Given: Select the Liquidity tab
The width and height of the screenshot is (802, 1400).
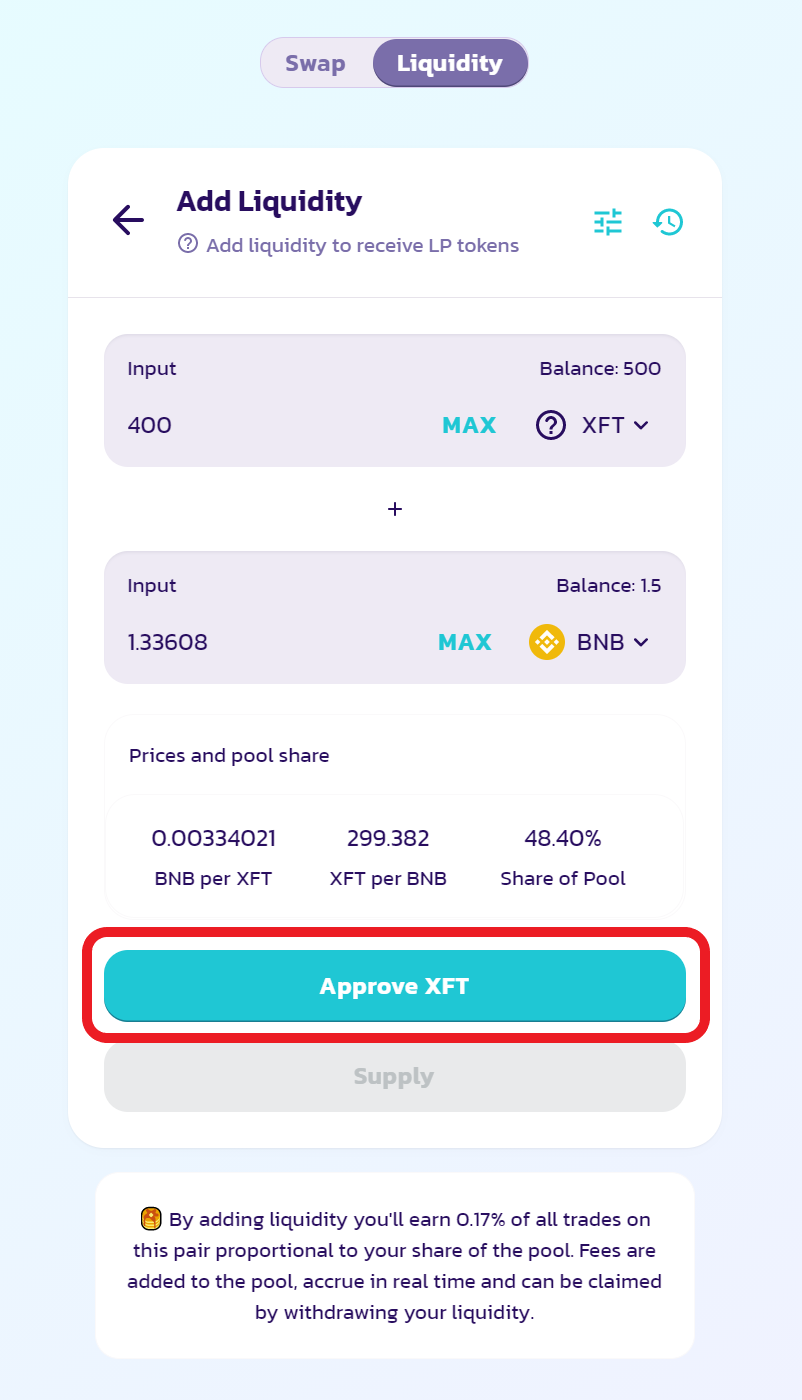Looking at the screenshot, I should pyautogui.click(x=450, y=63).
